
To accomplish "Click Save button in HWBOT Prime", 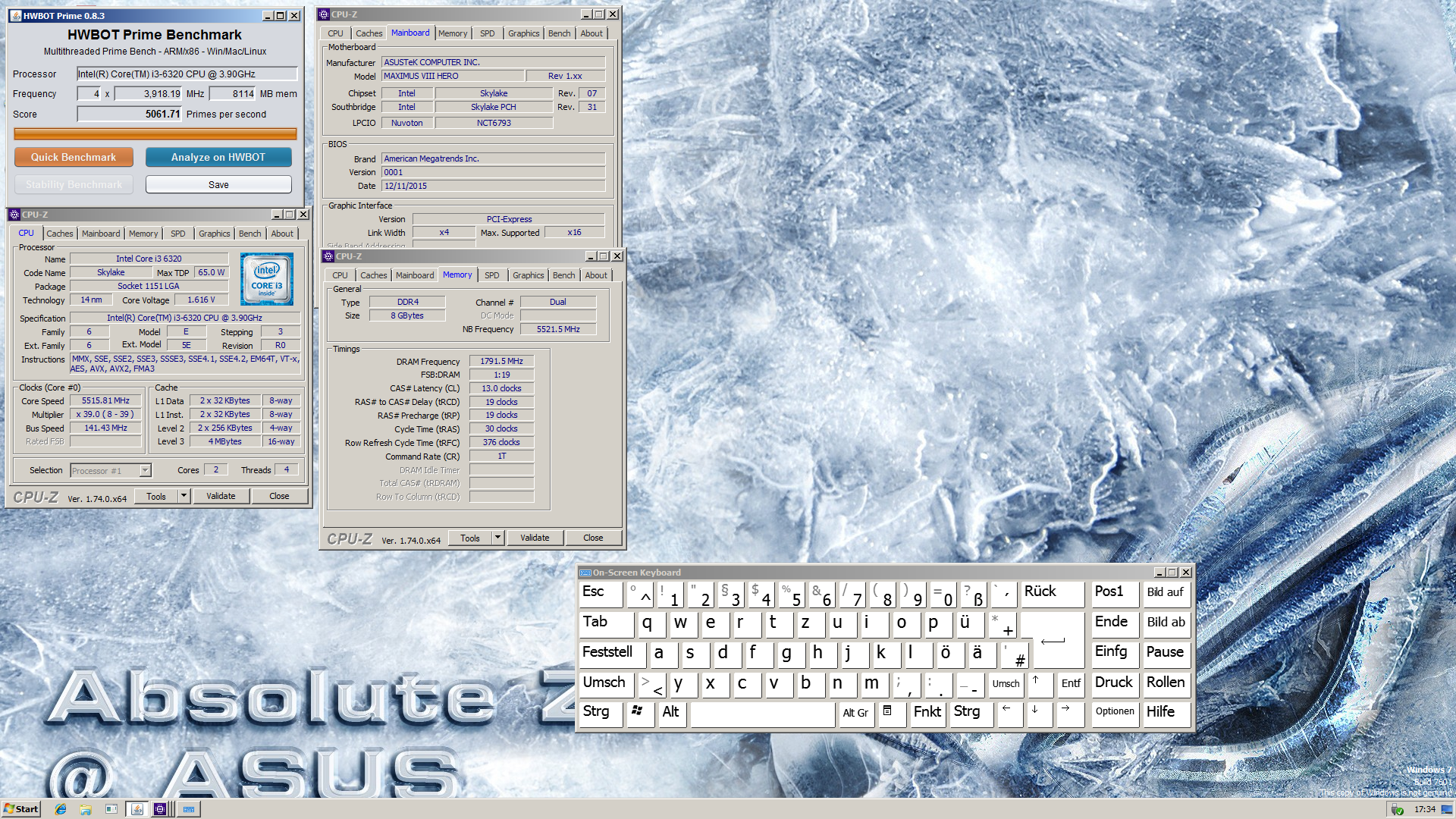I will pyautogui.click(x=218, y=184).
